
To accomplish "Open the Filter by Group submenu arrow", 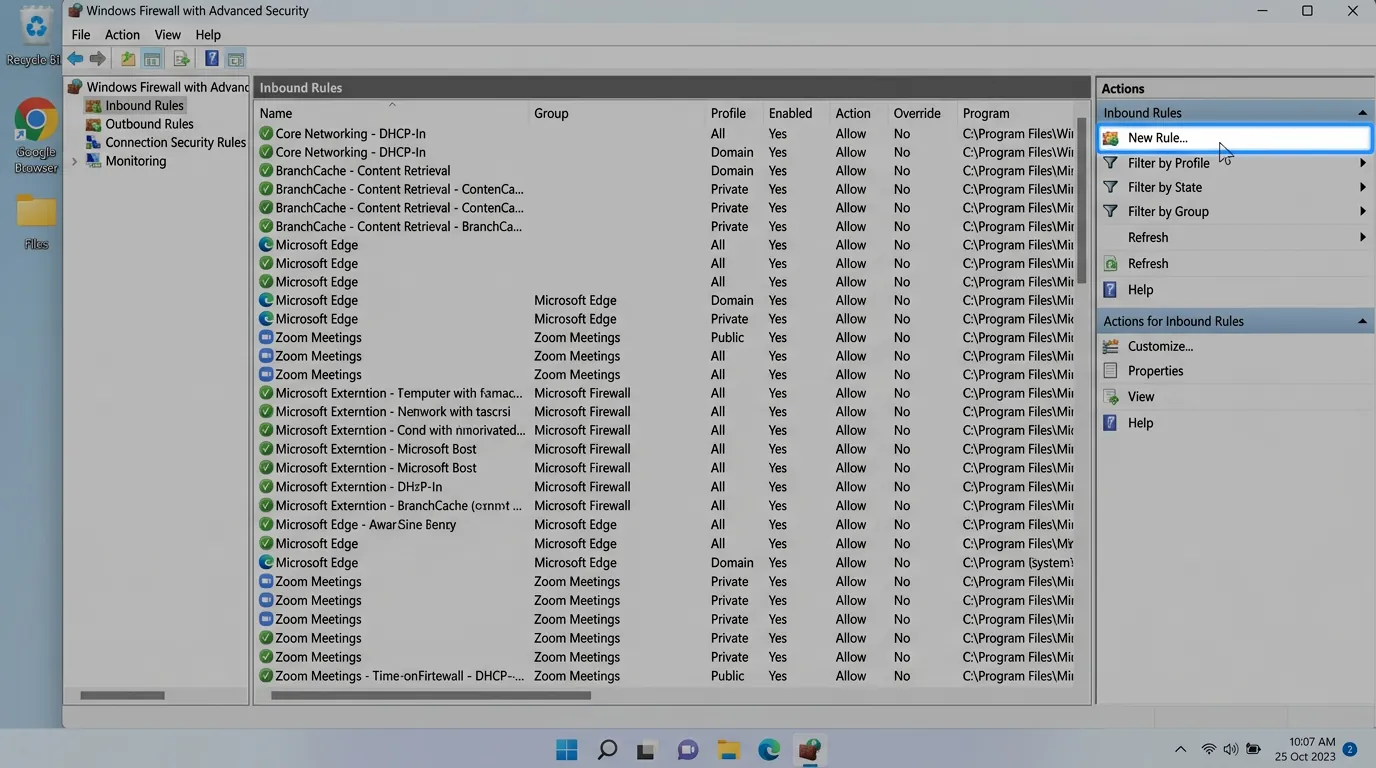I will (x=1362, y=211).
